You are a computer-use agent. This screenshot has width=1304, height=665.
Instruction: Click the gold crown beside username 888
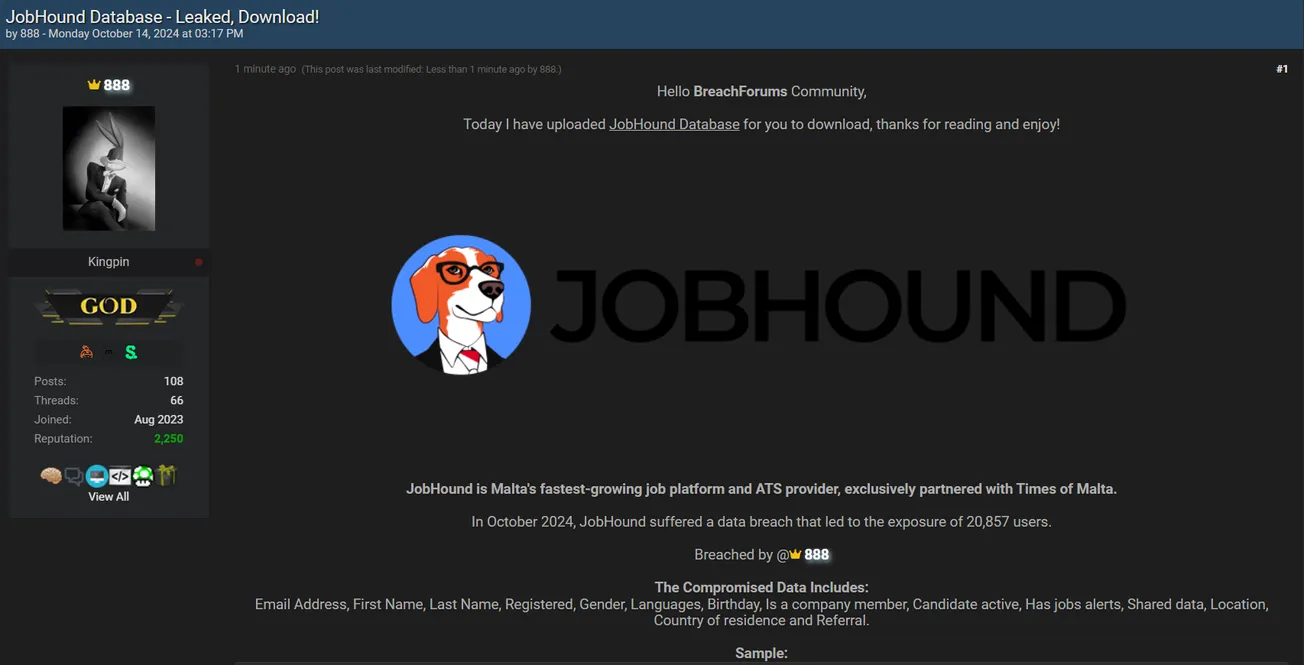(94, 85)
